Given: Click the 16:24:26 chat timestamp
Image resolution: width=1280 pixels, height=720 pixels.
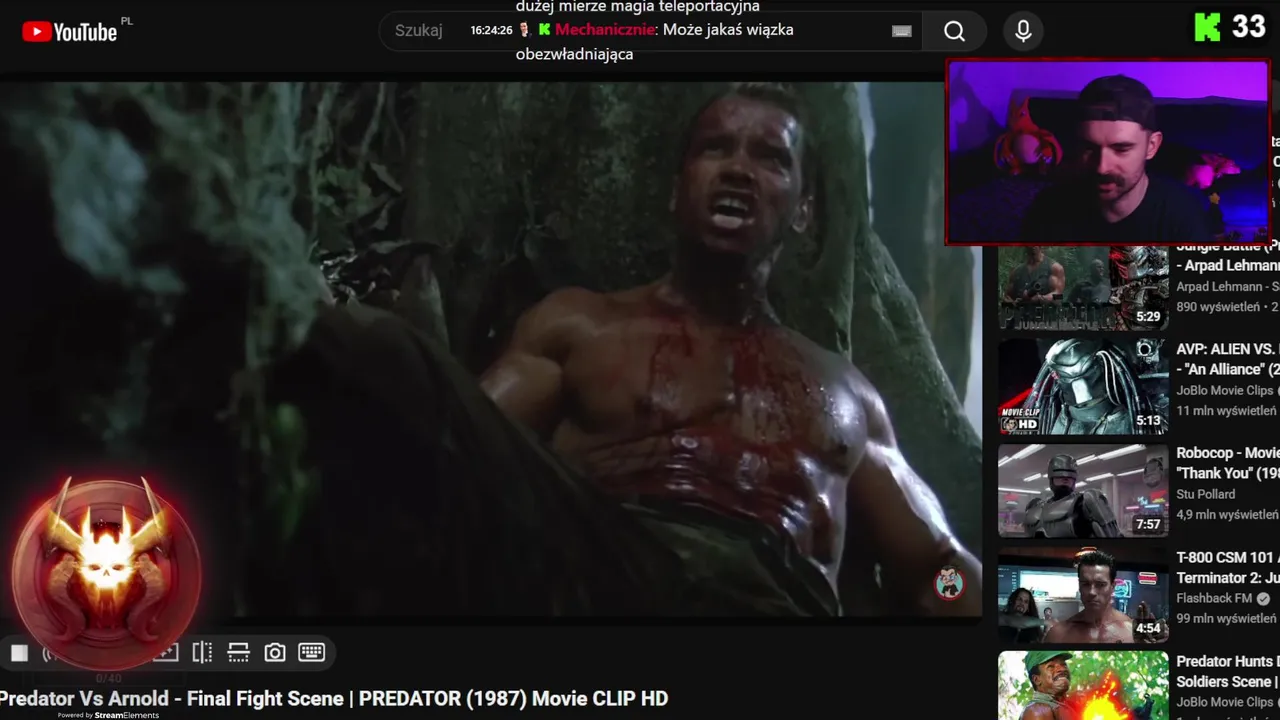Looking at the screenshot, I should click(491, 30).
